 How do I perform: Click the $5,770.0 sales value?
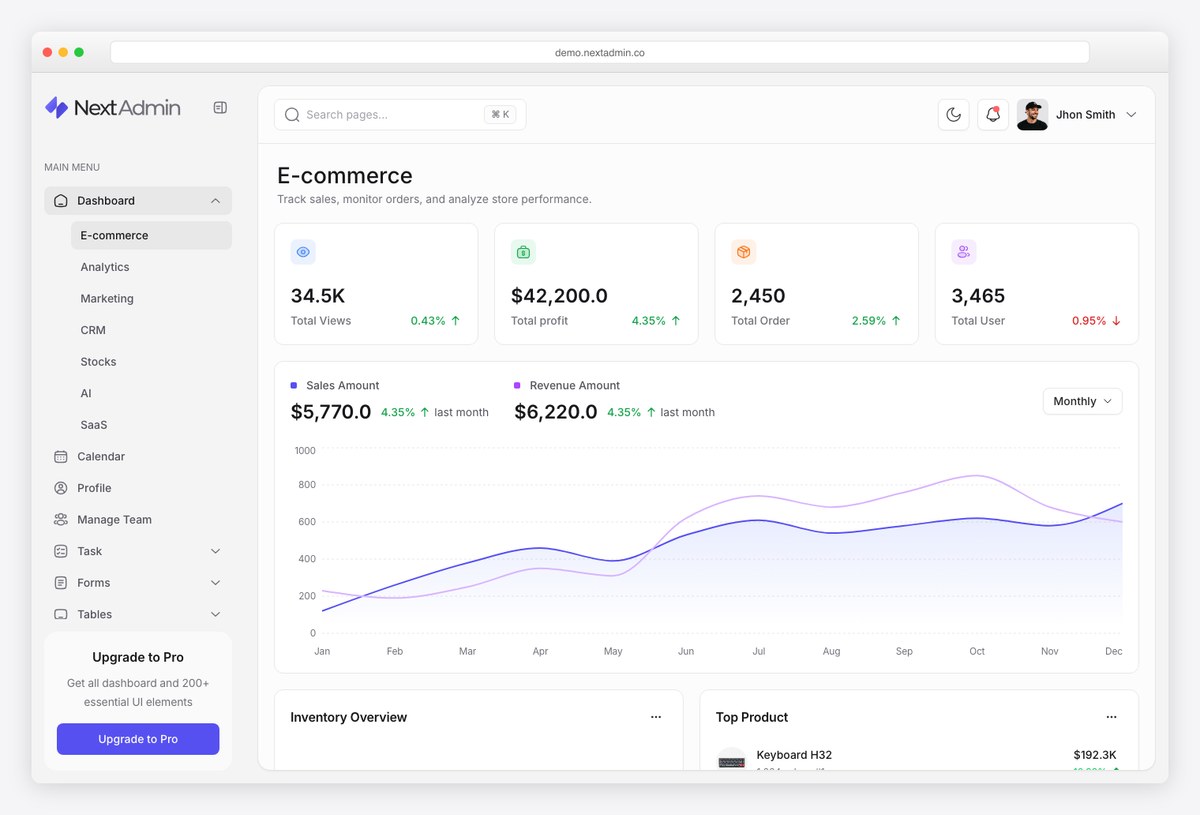click(331, 412)
